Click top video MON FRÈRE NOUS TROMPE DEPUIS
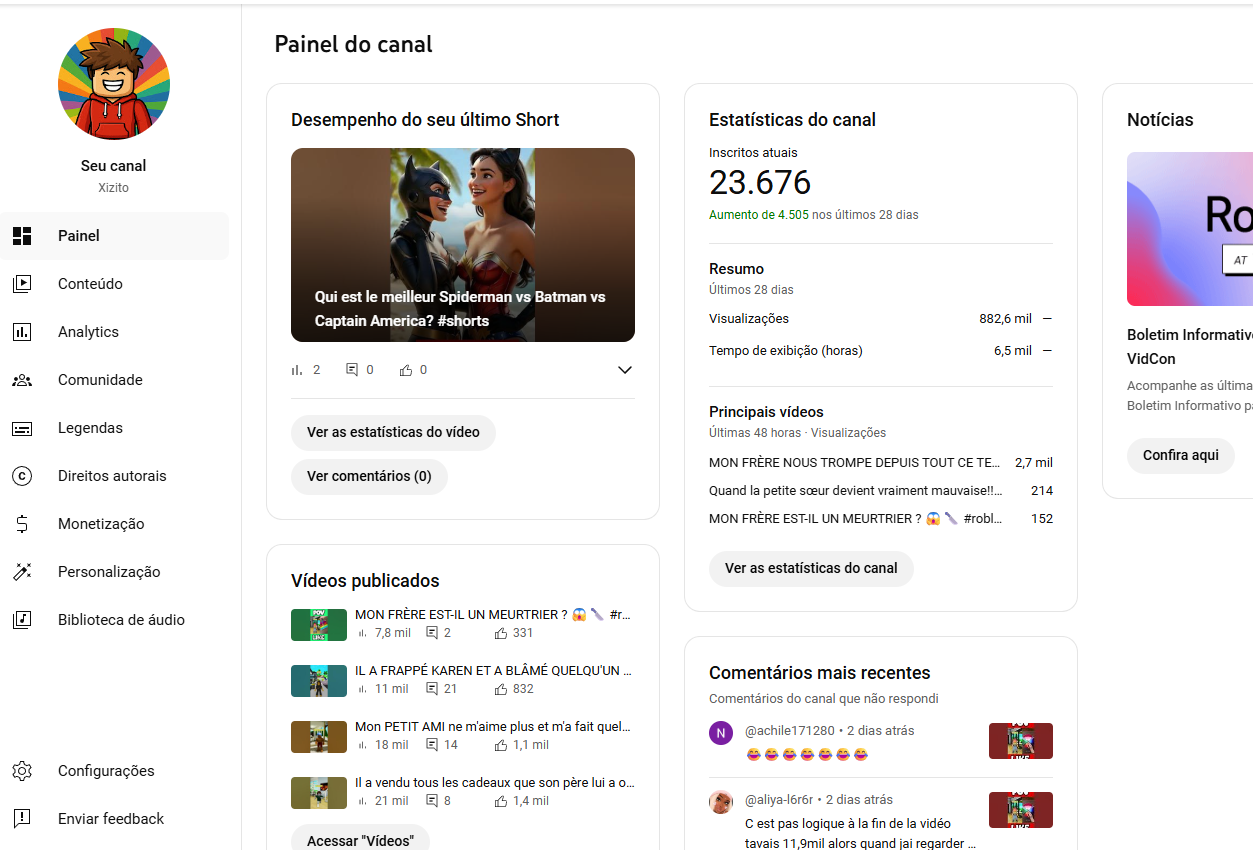 pos(855,463)
